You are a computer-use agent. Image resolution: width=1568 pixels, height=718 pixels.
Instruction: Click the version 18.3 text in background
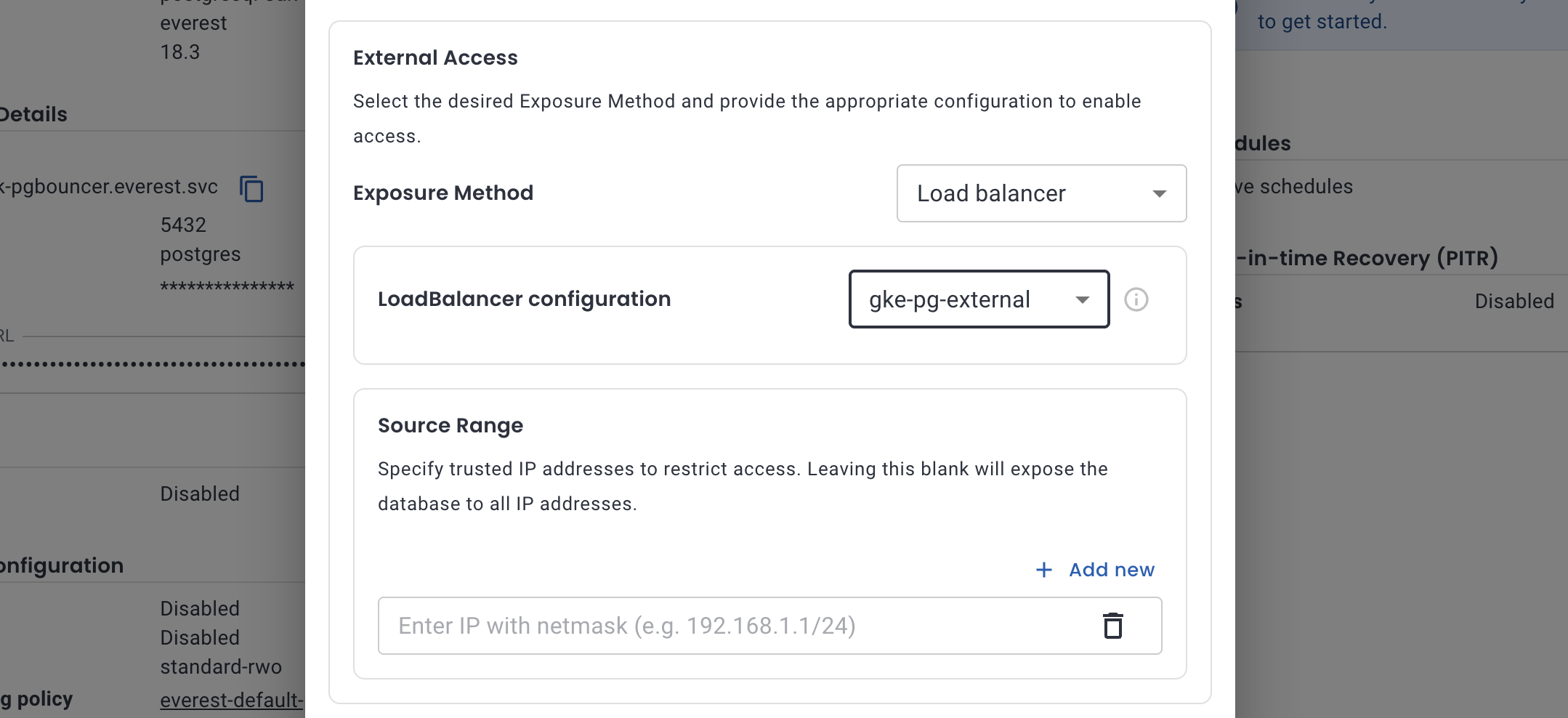180,52
